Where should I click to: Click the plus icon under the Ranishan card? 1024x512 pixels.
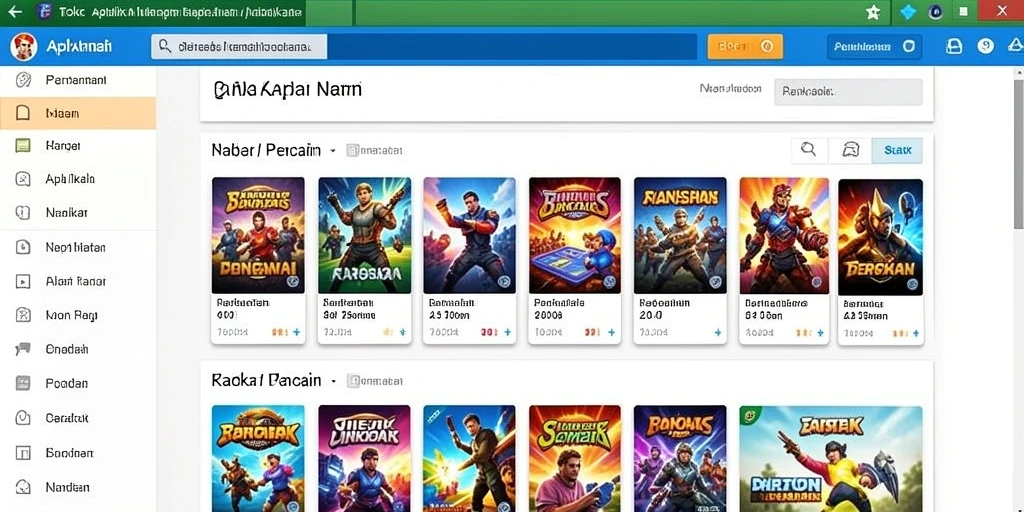coord(718,332)
